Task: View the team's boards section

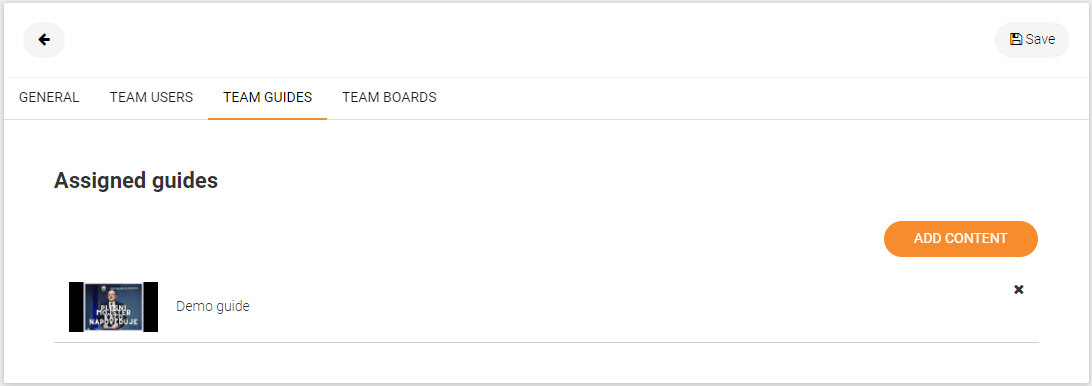Action: tap(389, 98)
